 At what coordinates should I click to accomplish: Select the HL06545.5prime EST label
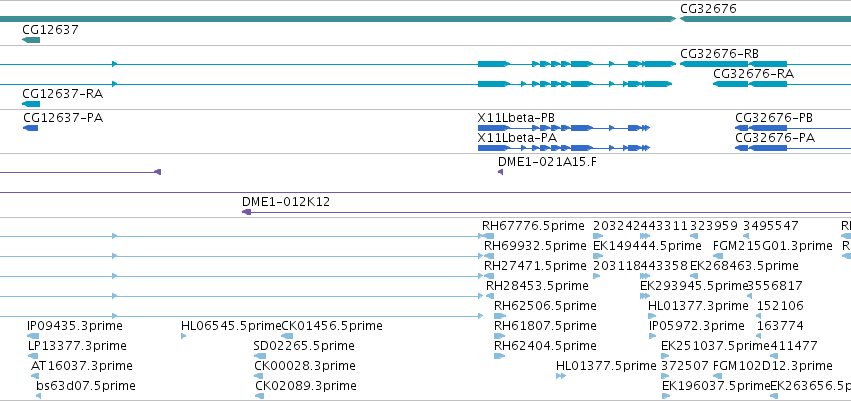[231, 326]
